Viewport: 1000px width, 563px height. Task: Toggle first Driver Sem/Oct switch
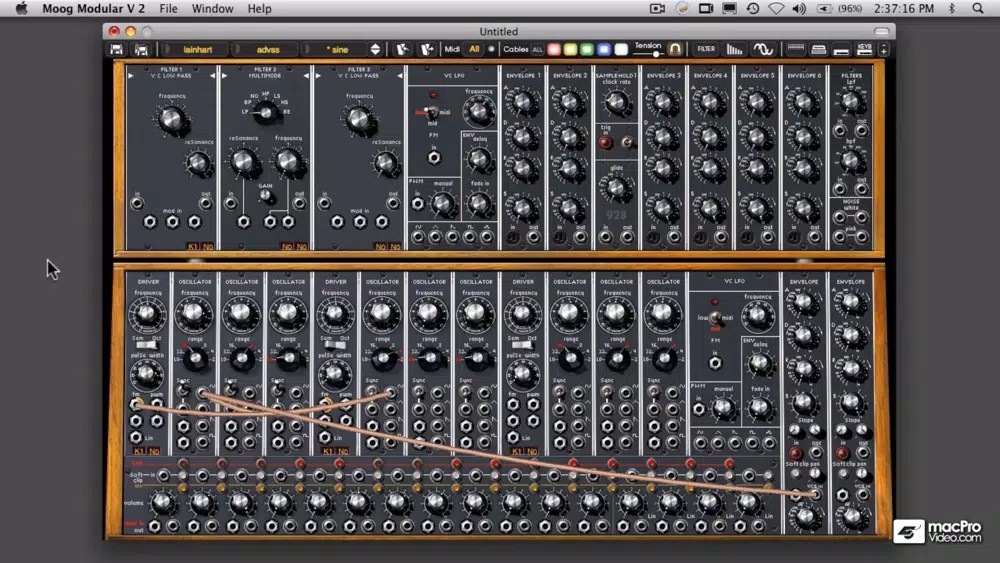(147, 345)
